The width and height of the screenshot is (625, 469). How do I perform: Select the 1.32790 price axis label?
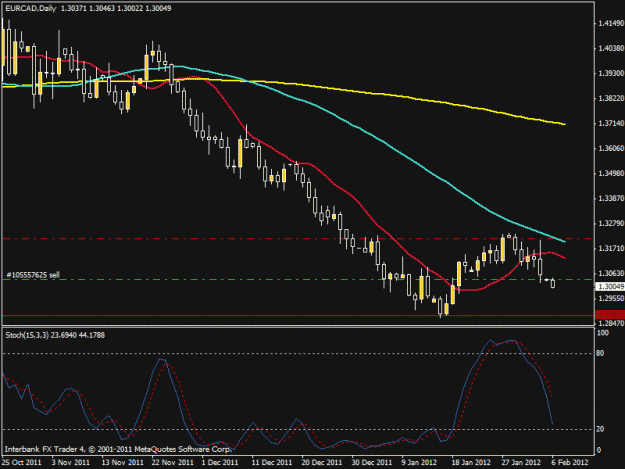click(x=611, y=223)
